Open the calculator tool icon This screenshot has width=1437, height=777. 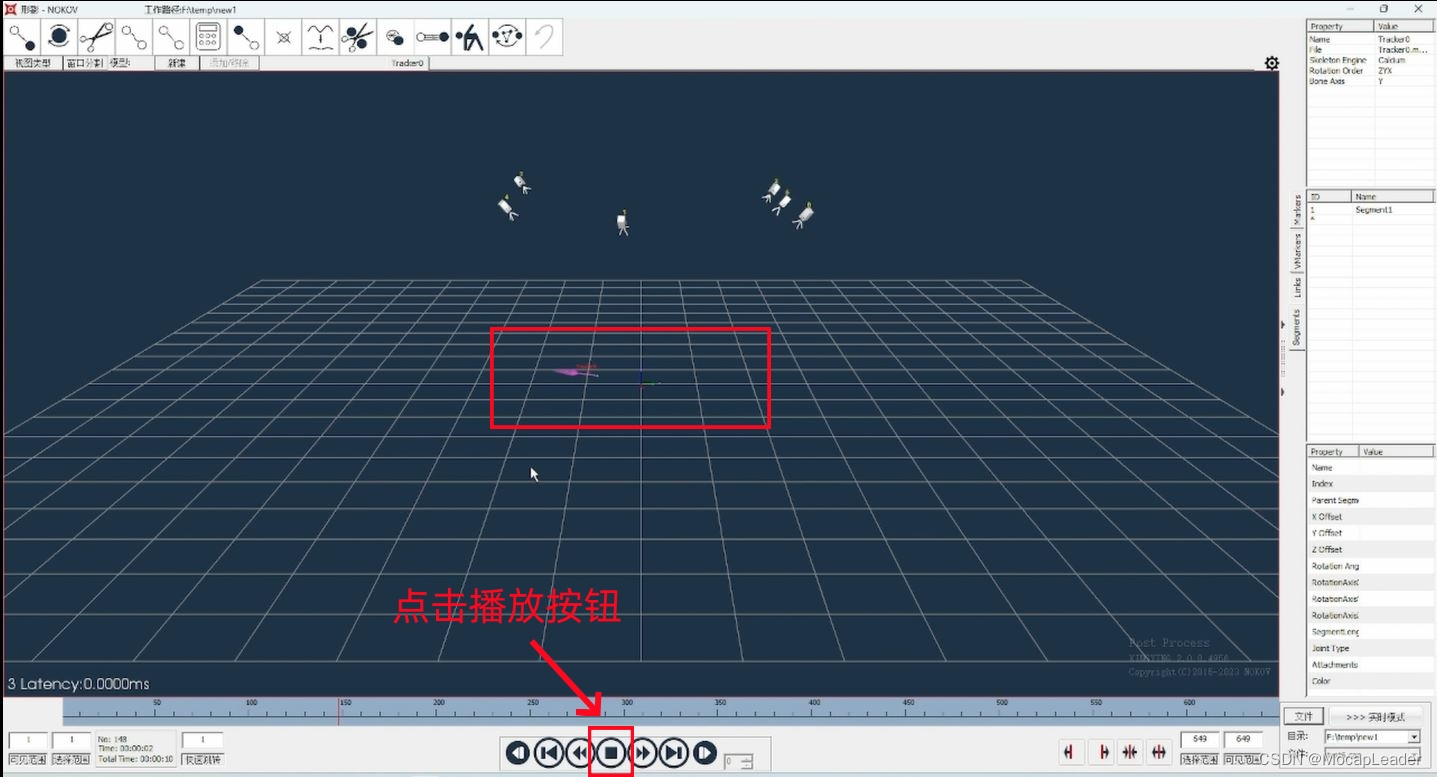(x=208, y=38)
